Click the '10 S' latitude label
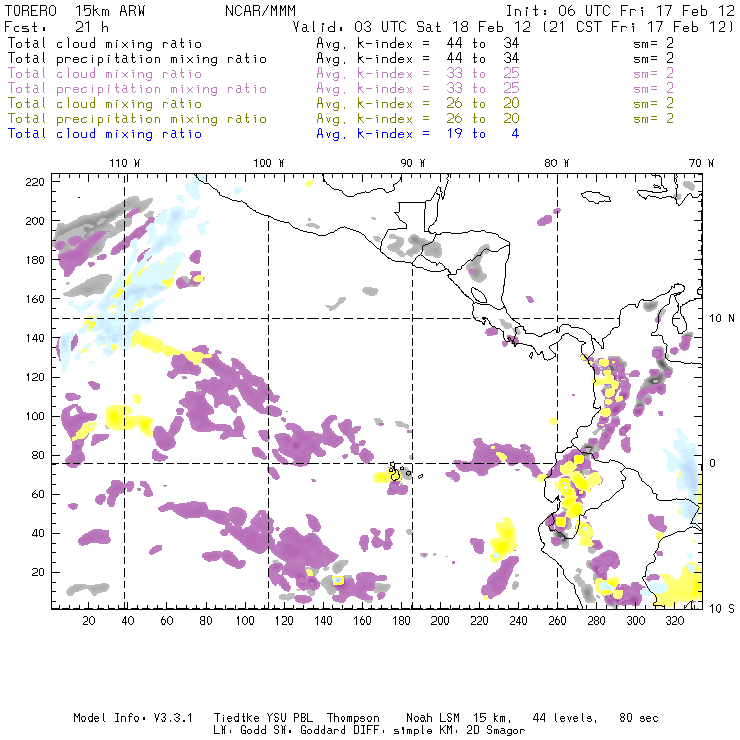This screenshot has height=740, width=740. click(x=722, y=609)
